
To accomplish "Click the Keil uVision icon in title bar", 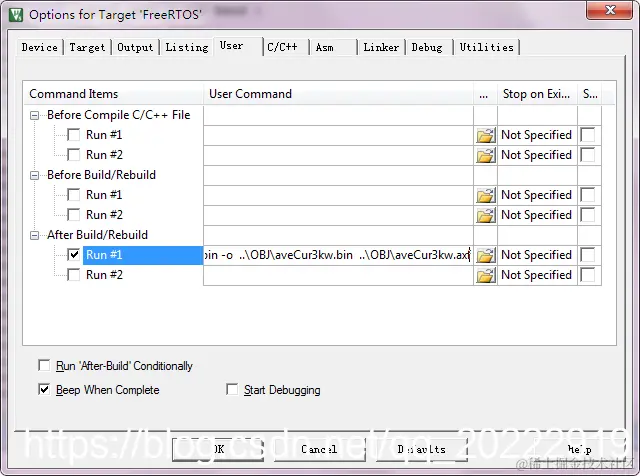I will [16, 15].
